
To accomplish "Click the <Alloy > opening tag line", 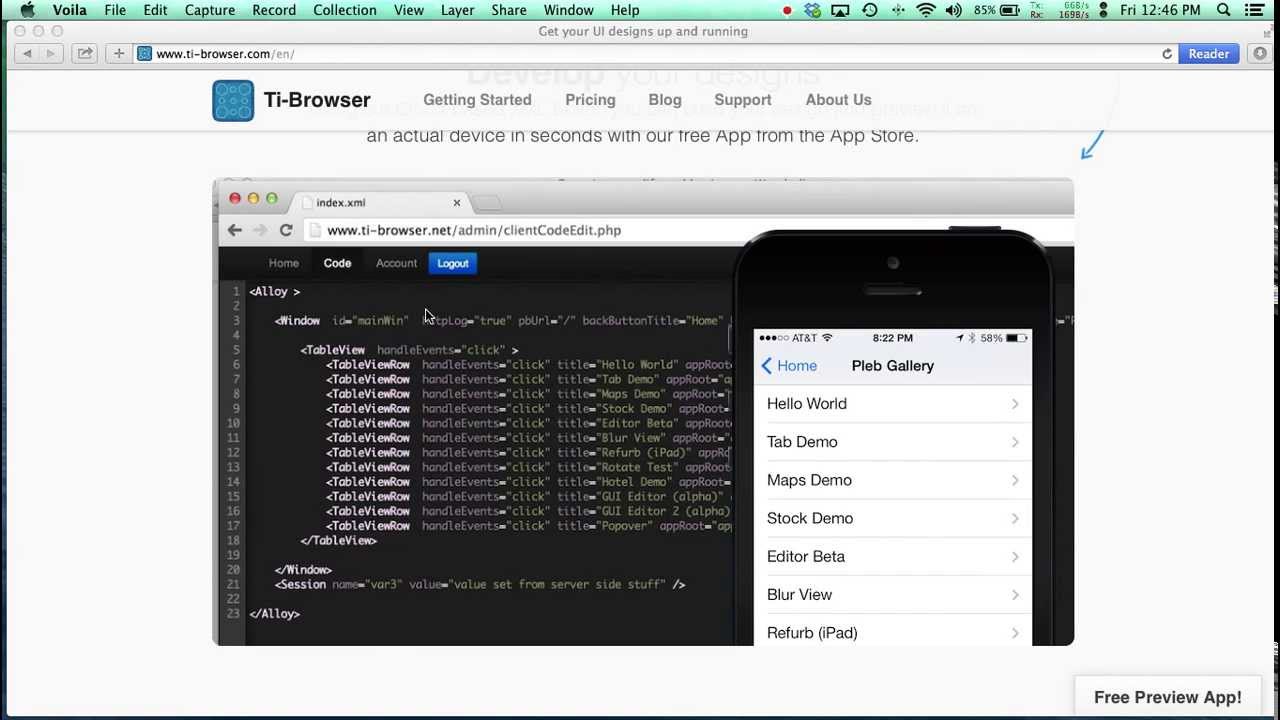I will pos(275,291).
